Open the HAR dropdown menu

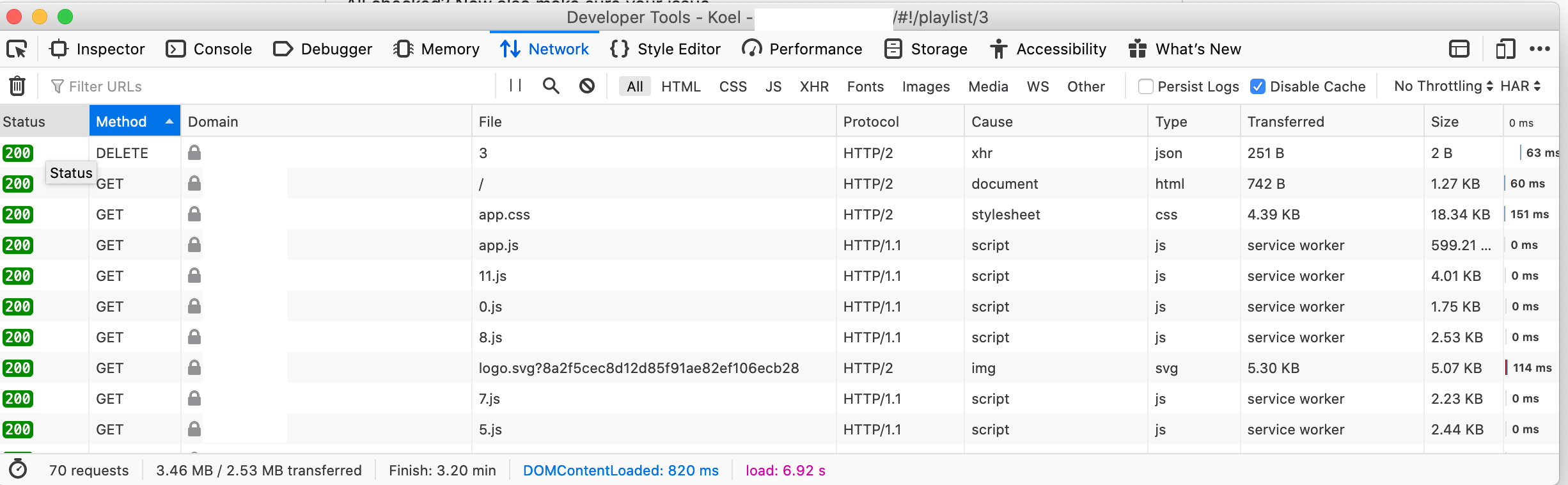1520,86
